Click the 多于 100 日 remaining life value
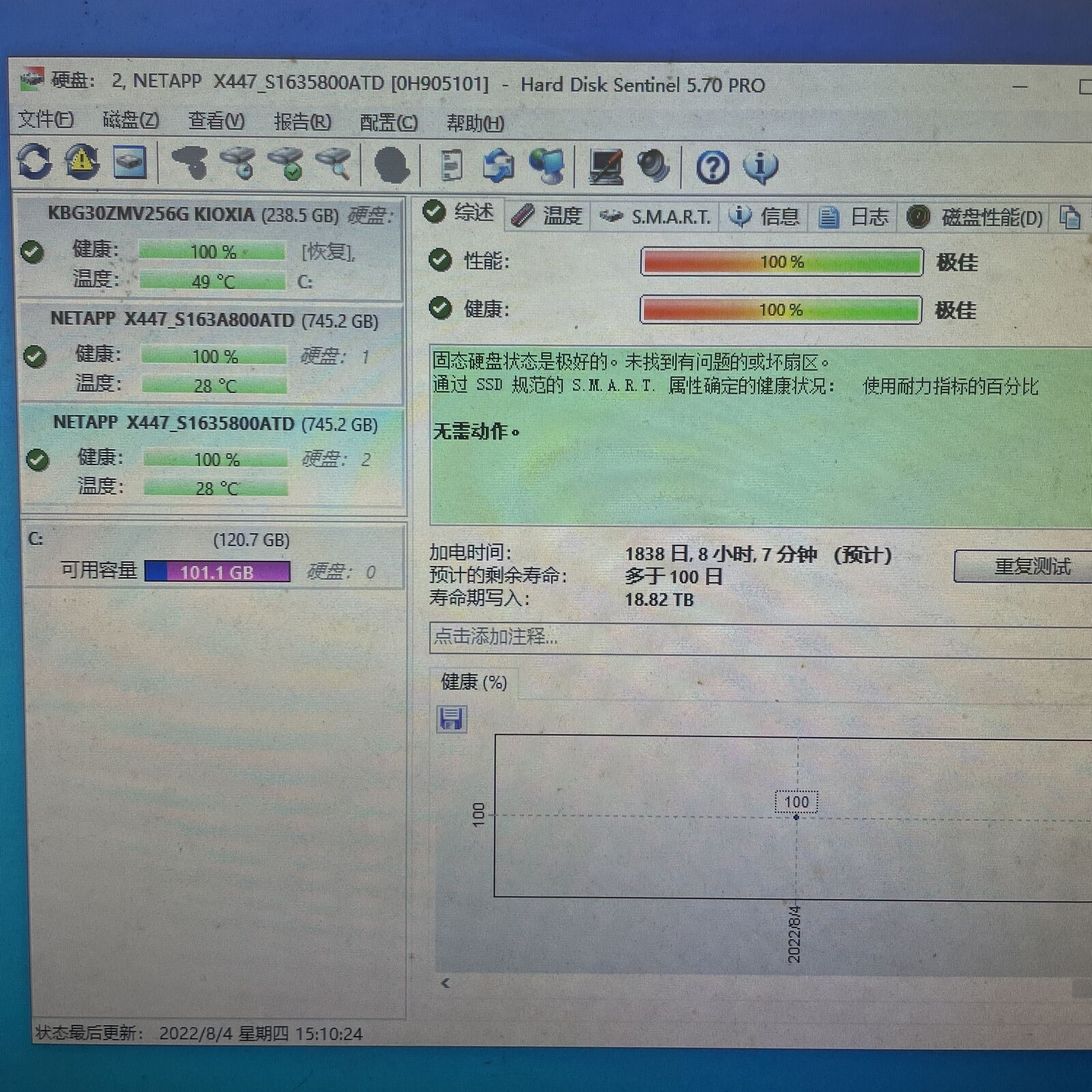The width and height of the screenshot is (1092, 1092). tap(674, 577)
